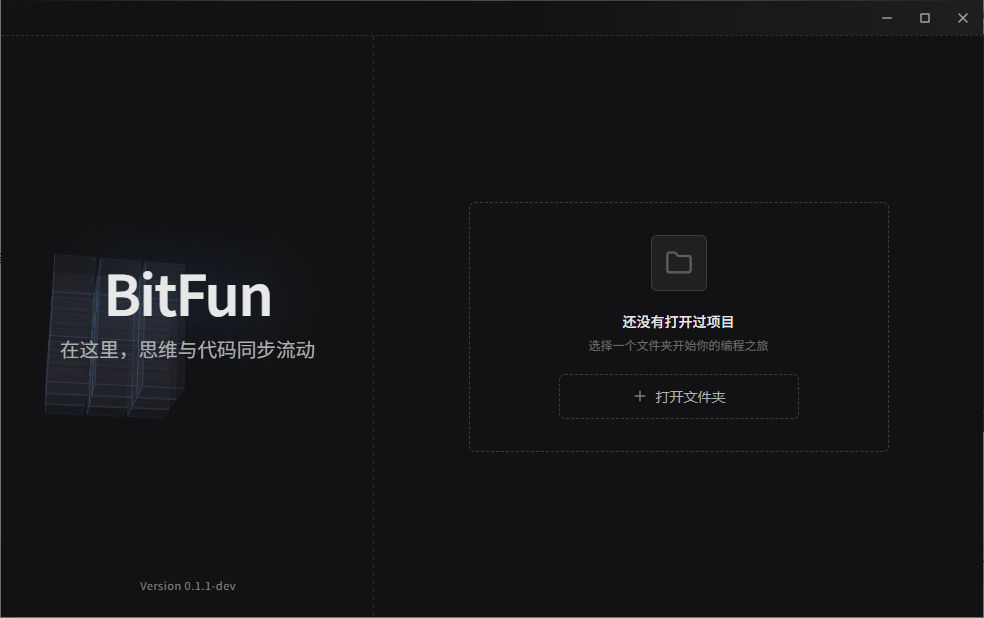The width and height of the screenshot is (984, 618).
Task: Click the BitFun wordmark text
Action: point(189,297)
